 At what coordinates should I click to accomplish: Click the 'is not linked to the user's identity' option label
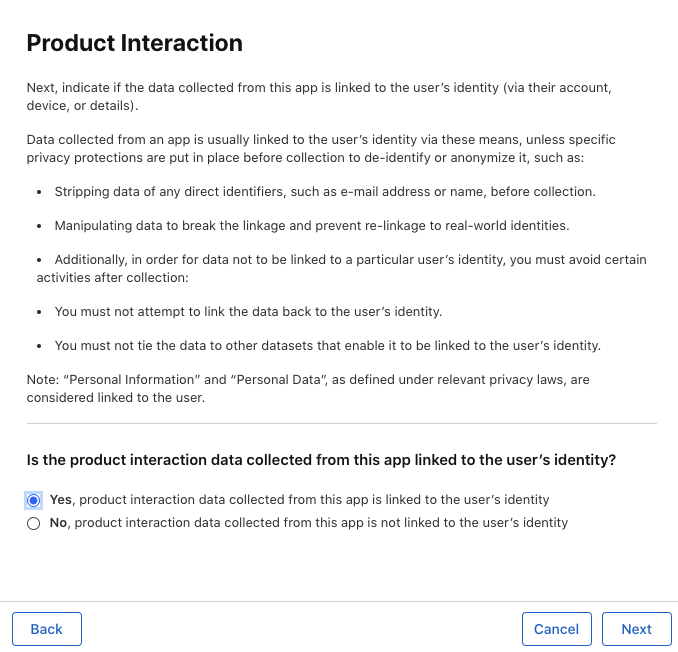coord(320,523)
